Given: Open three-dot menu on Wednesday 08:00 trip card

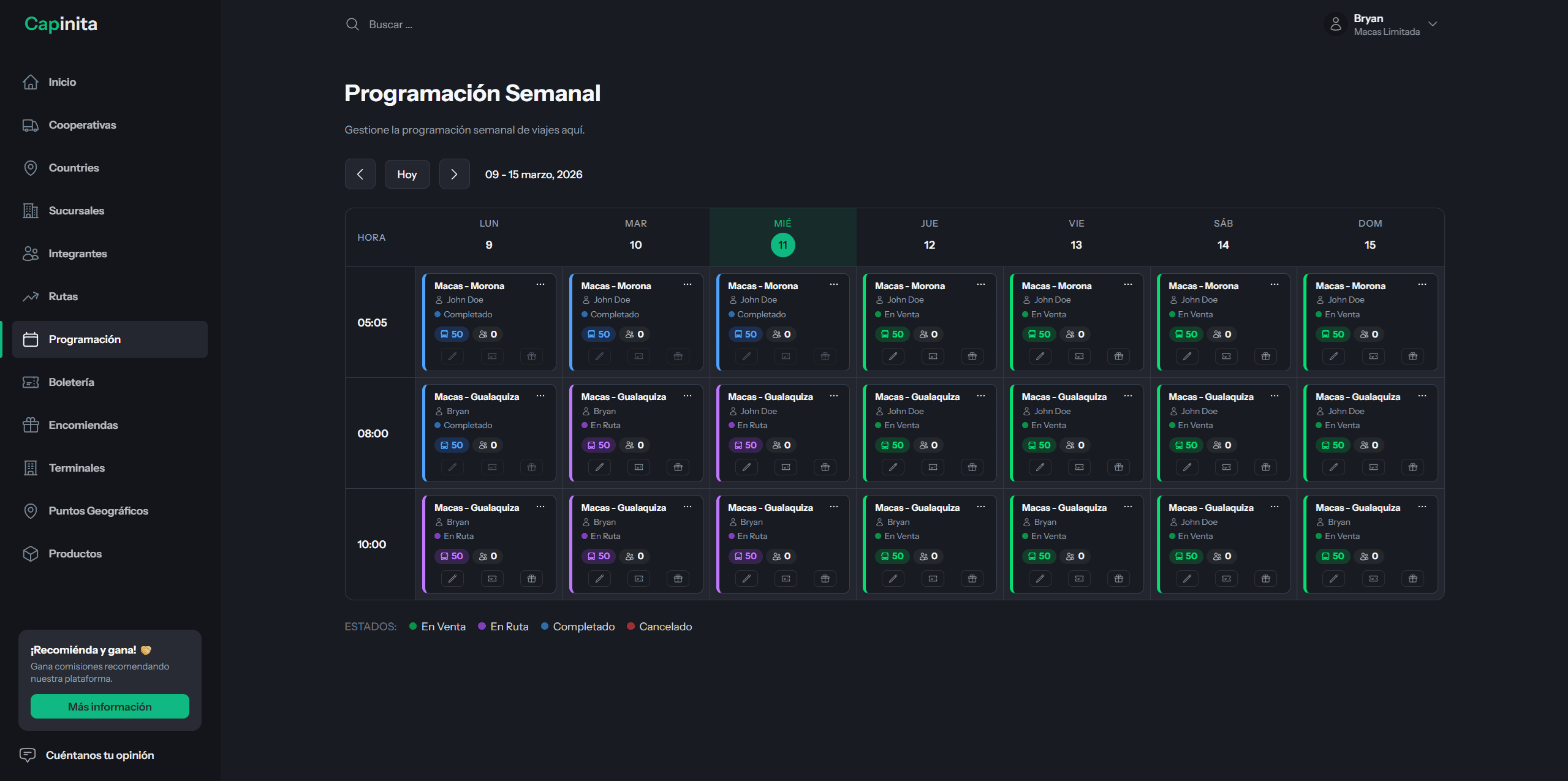Looking at the screenshot, I should 834,396.
